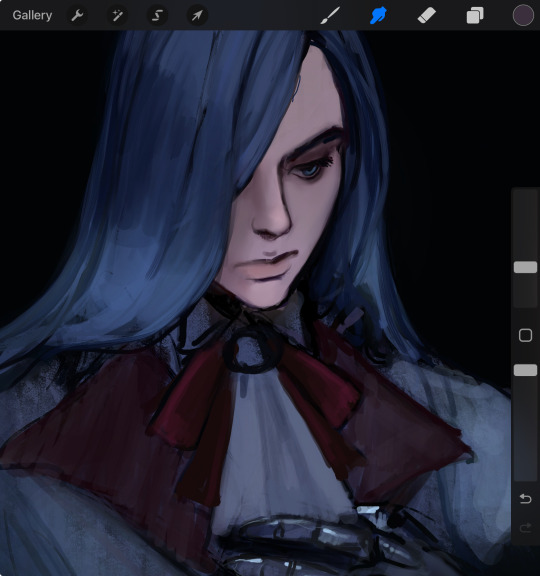Viewport: 540px width, 576px height.
Task: Open the Adjustments magic wand menu
Action: pos(117,15)
